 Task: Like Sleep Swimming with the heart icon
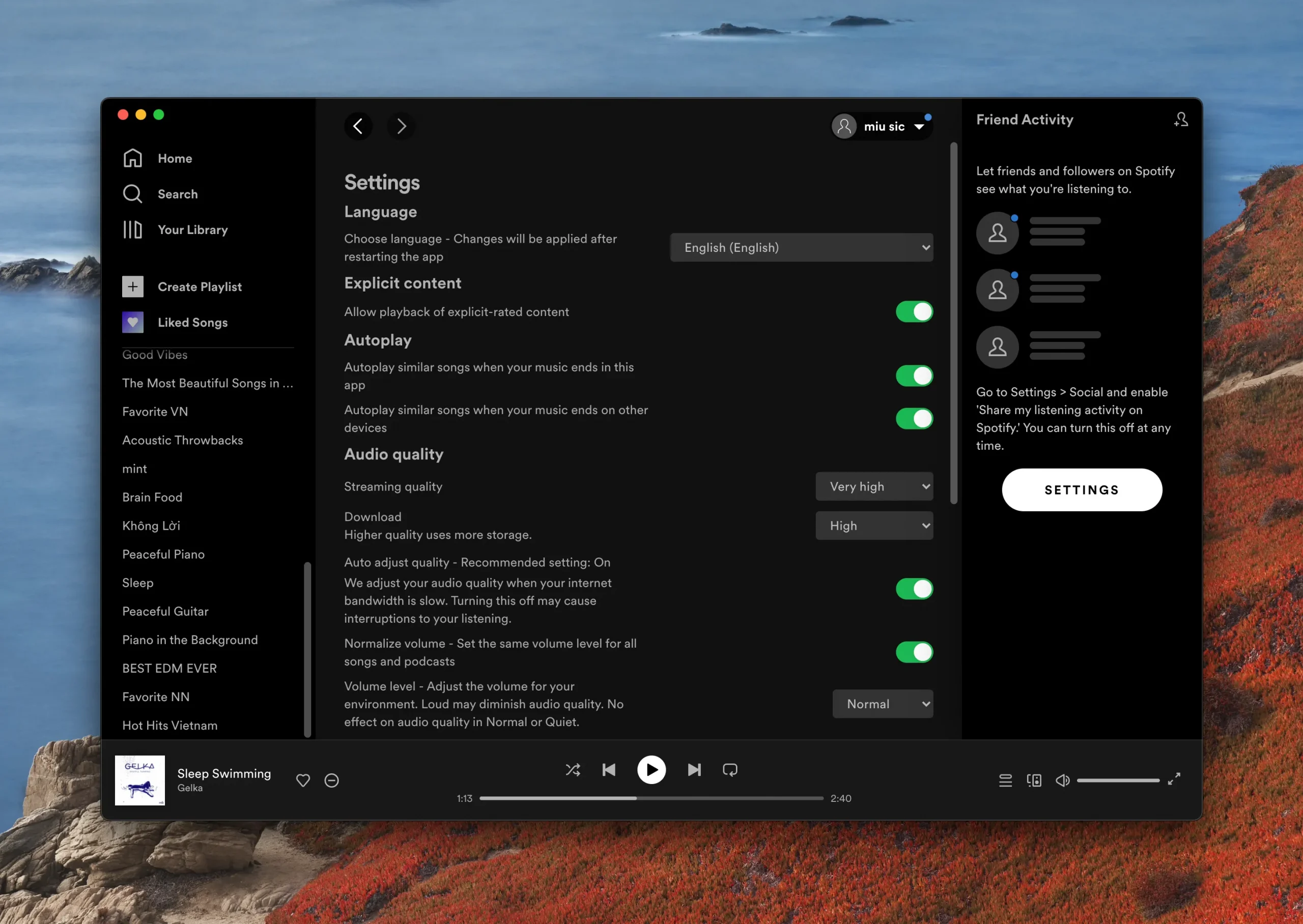(x=303, y=780)
